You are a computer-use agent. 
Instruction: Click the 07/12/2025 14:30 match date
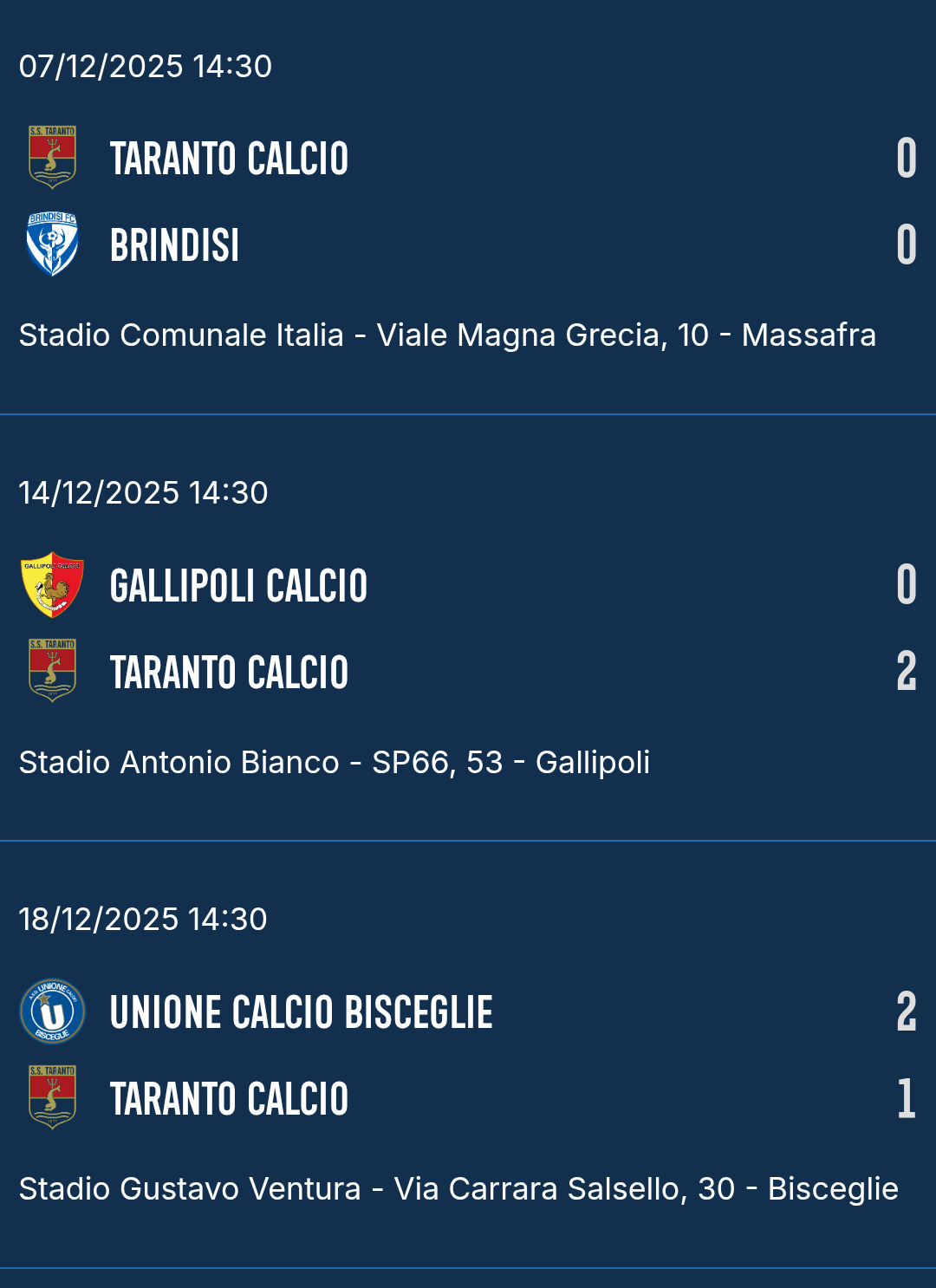(146, 66)
